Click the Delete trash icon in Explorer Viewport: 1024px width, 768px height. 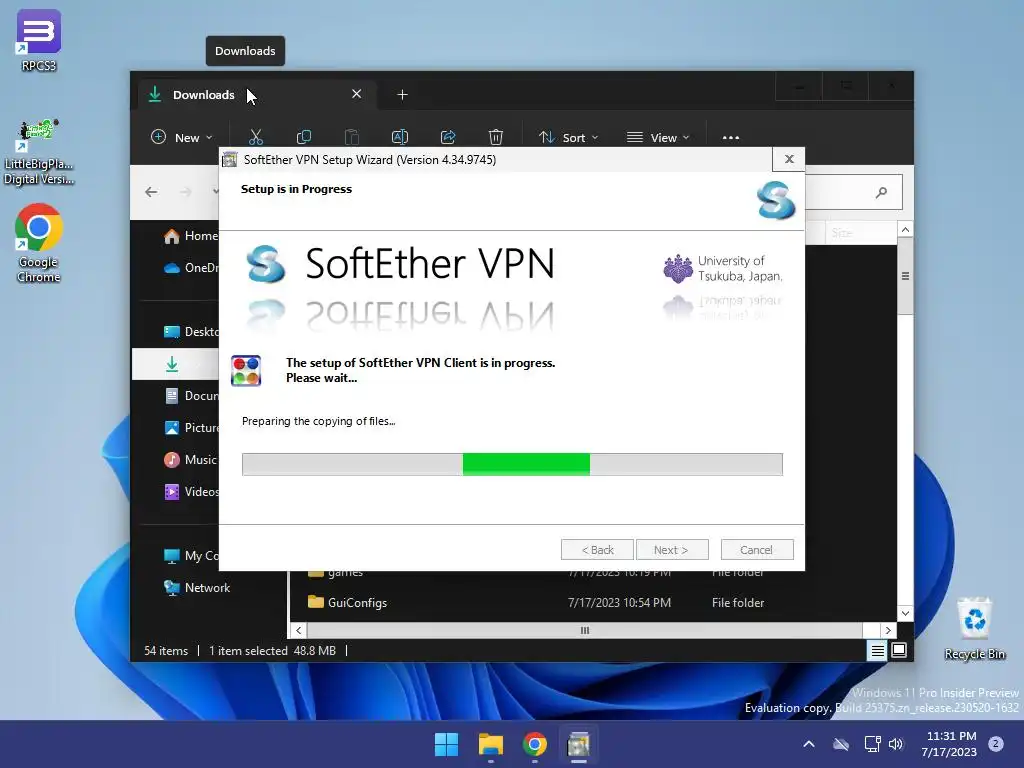coord(496,137)
